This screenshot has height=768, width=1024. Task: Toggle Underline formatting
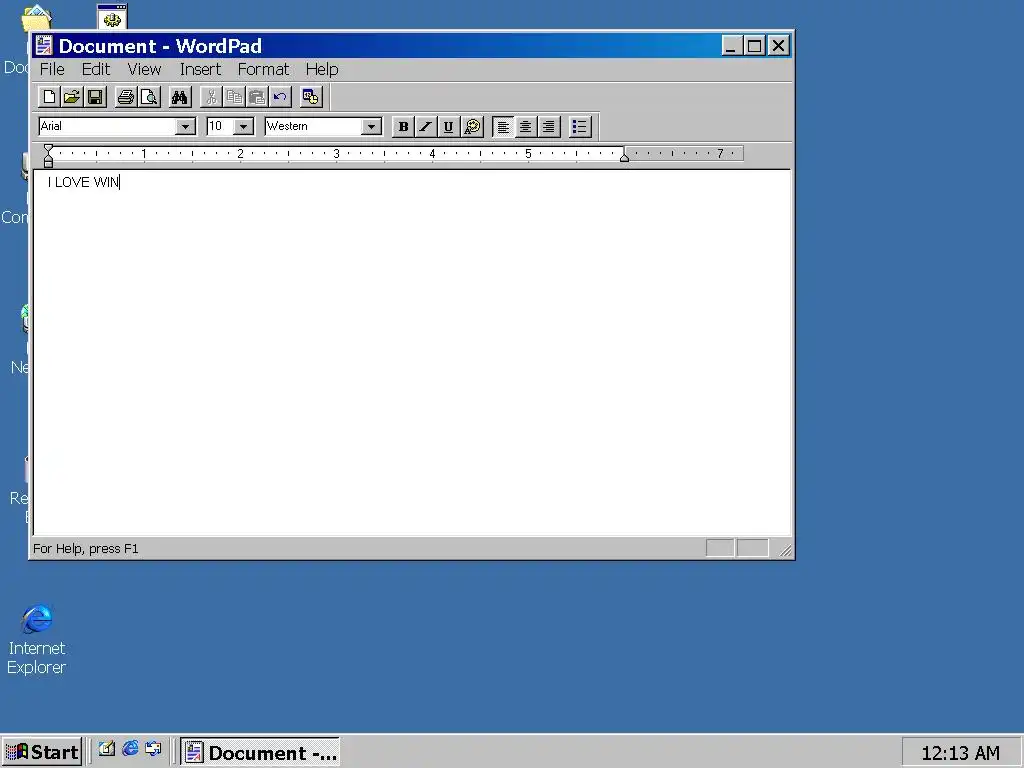point(449,127)
